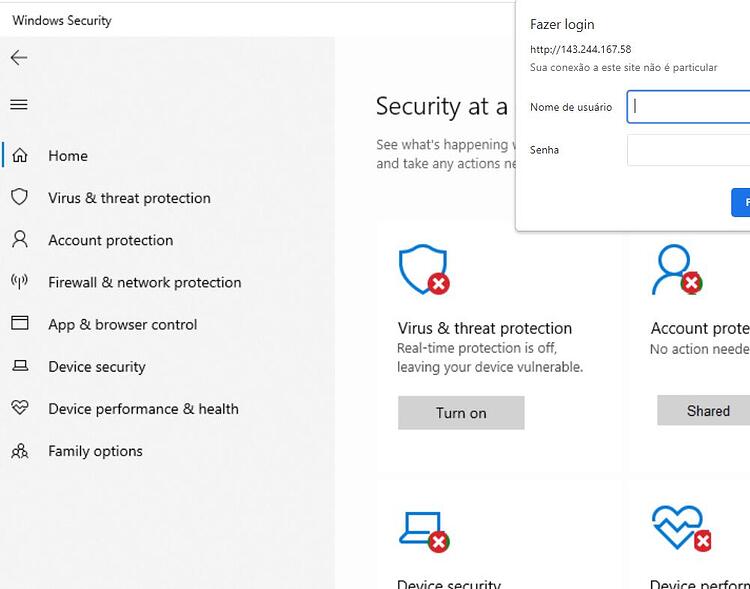Click the back arrow icon
Viewport: 750px width, 589px height.
[19, 58]
